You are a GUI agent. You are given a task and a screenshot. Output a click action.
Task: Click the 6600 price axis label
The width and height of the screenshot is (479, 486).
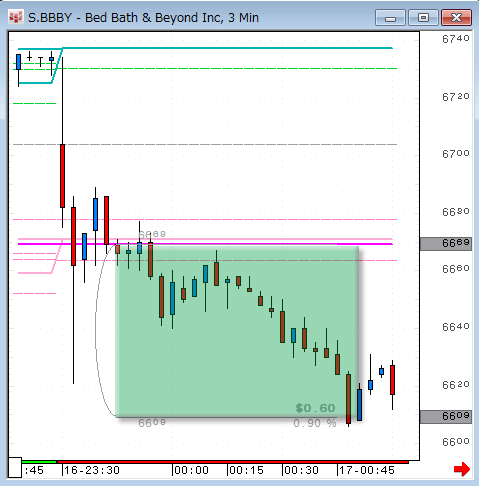click(x=456, y=442)
